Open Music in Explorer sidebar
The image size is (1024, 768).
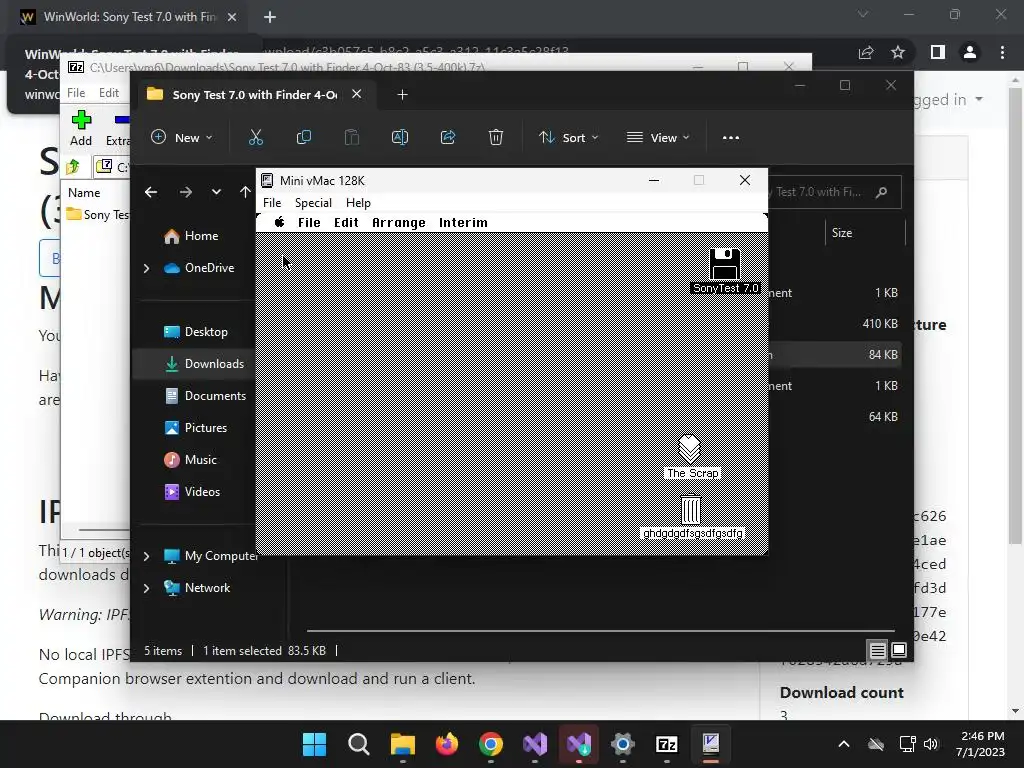click(x=191, y=460)
